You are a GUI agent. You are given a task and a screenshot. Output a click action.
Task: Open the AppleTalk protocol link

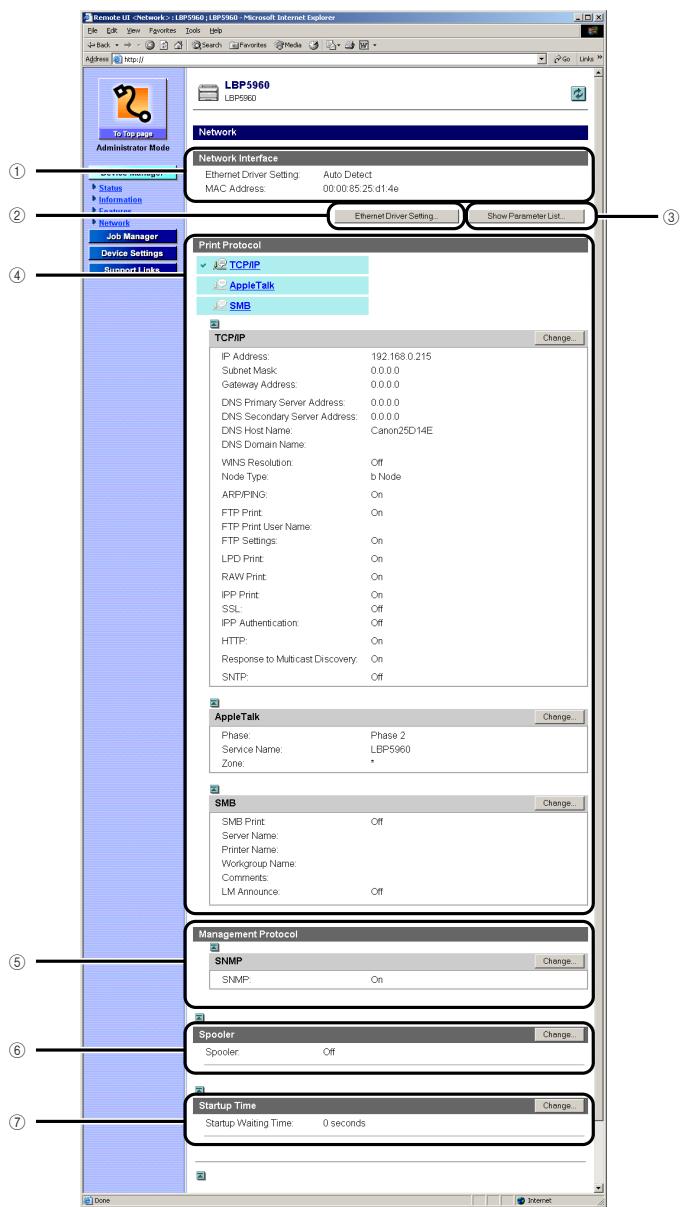[x=252, y=285]
